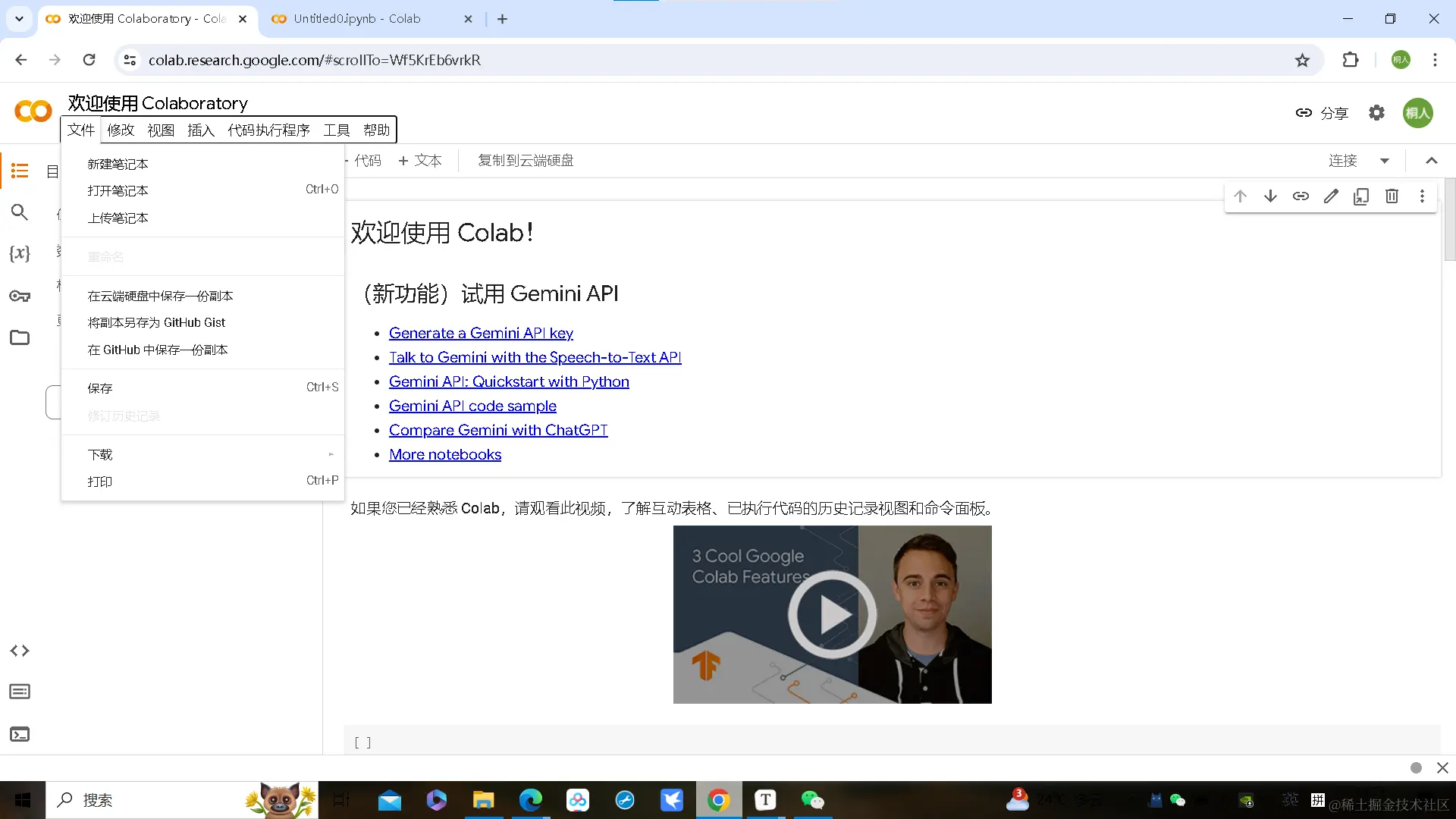1456x819 pixels.
Task: Click 复制到云端硬盘 button
Action: coord(525,160)
